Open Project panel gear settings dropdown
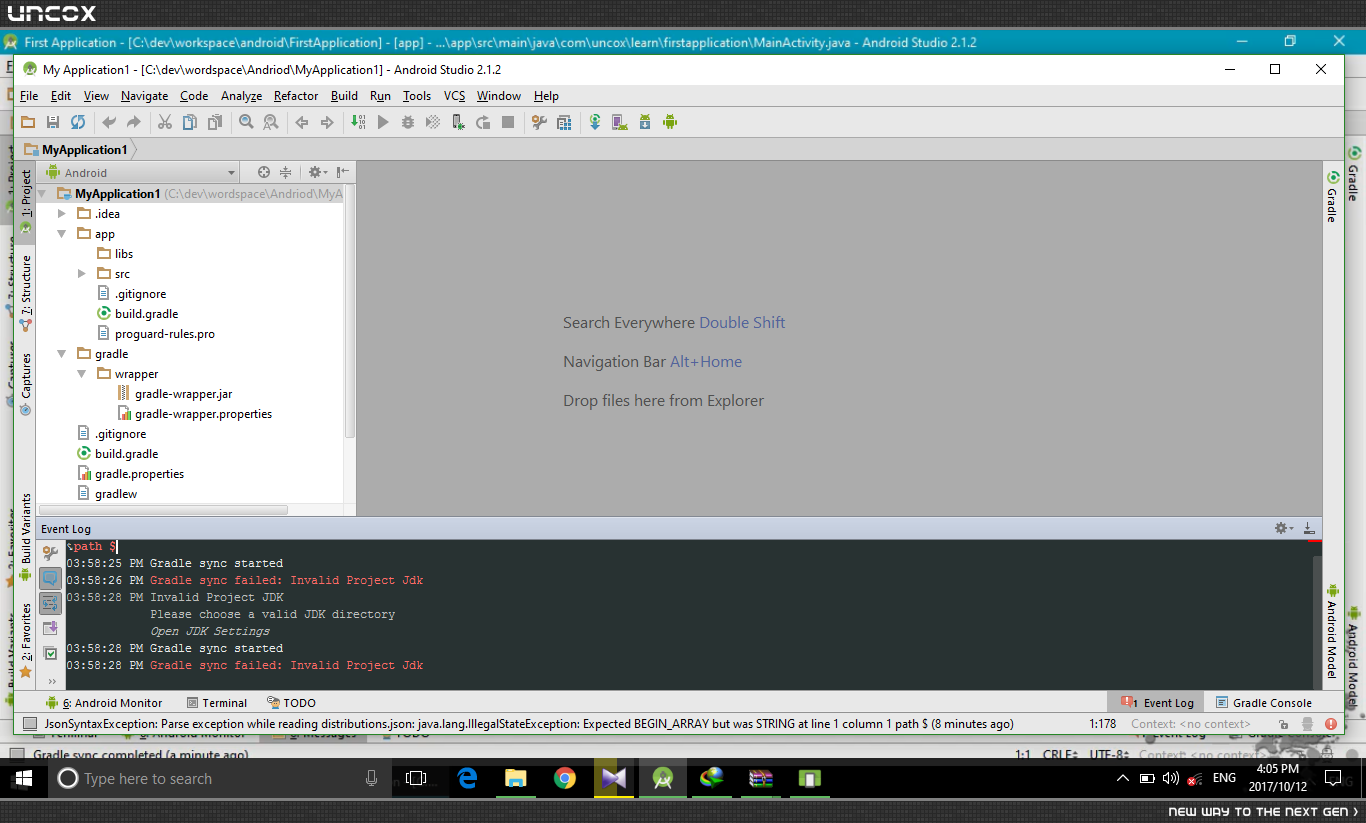 click(318, 172)
